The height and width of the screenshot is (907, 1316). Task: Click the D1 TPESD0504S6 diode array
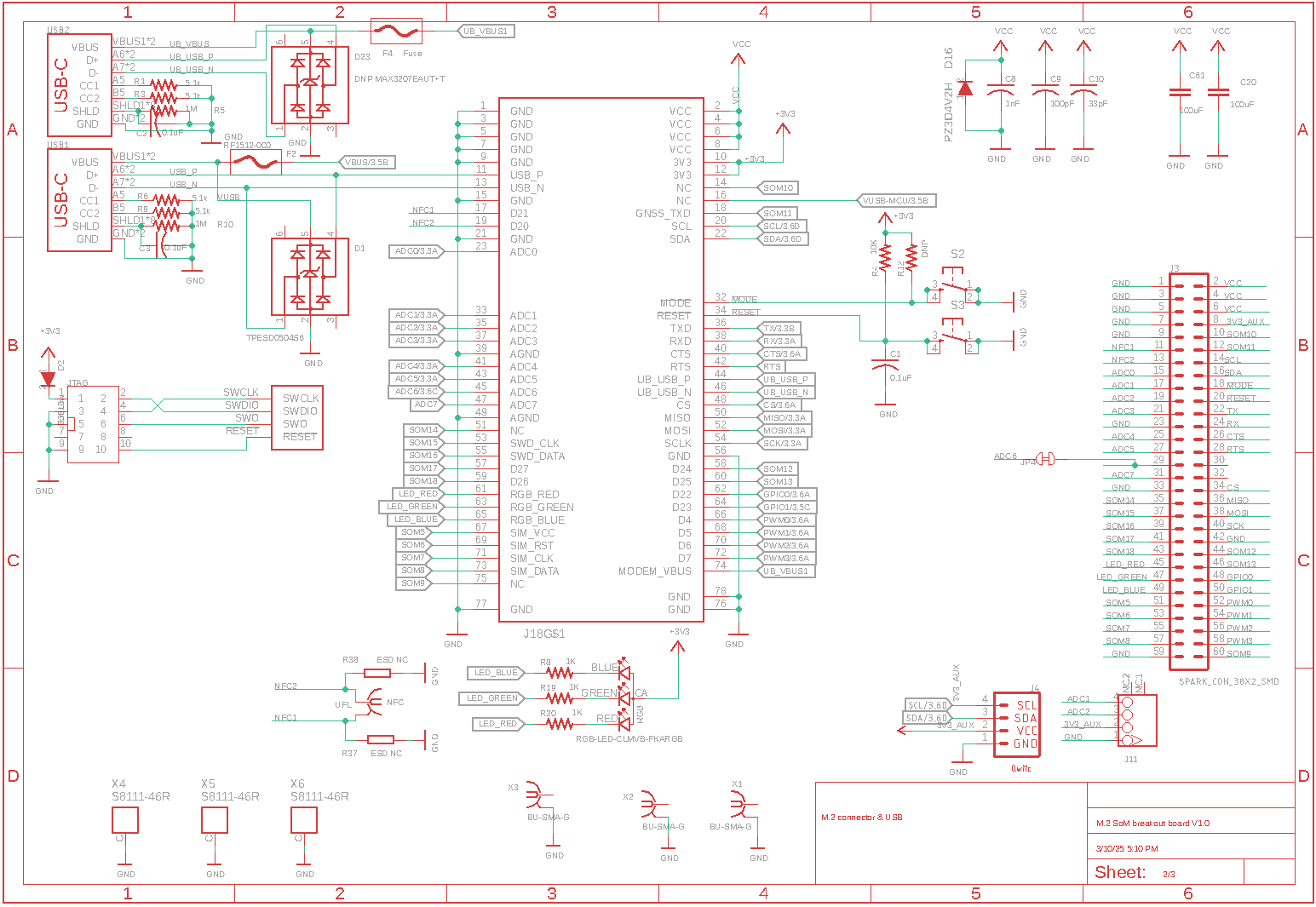(x=310, y=277)
